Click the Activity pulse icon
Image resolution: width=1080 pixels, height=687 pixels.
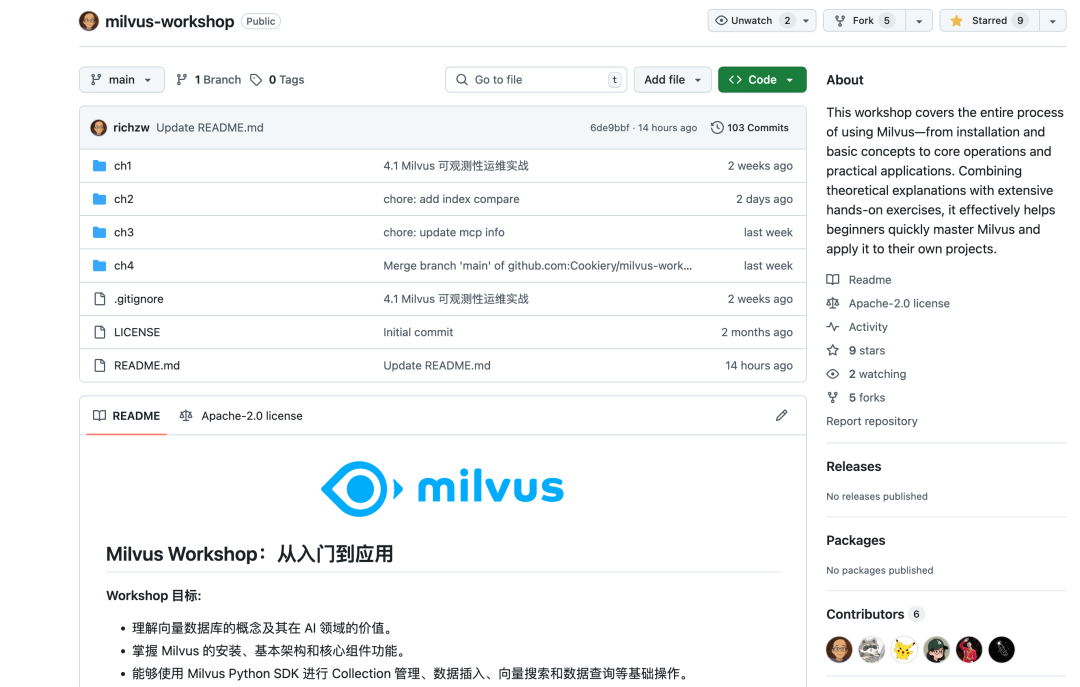coord(833,327)
